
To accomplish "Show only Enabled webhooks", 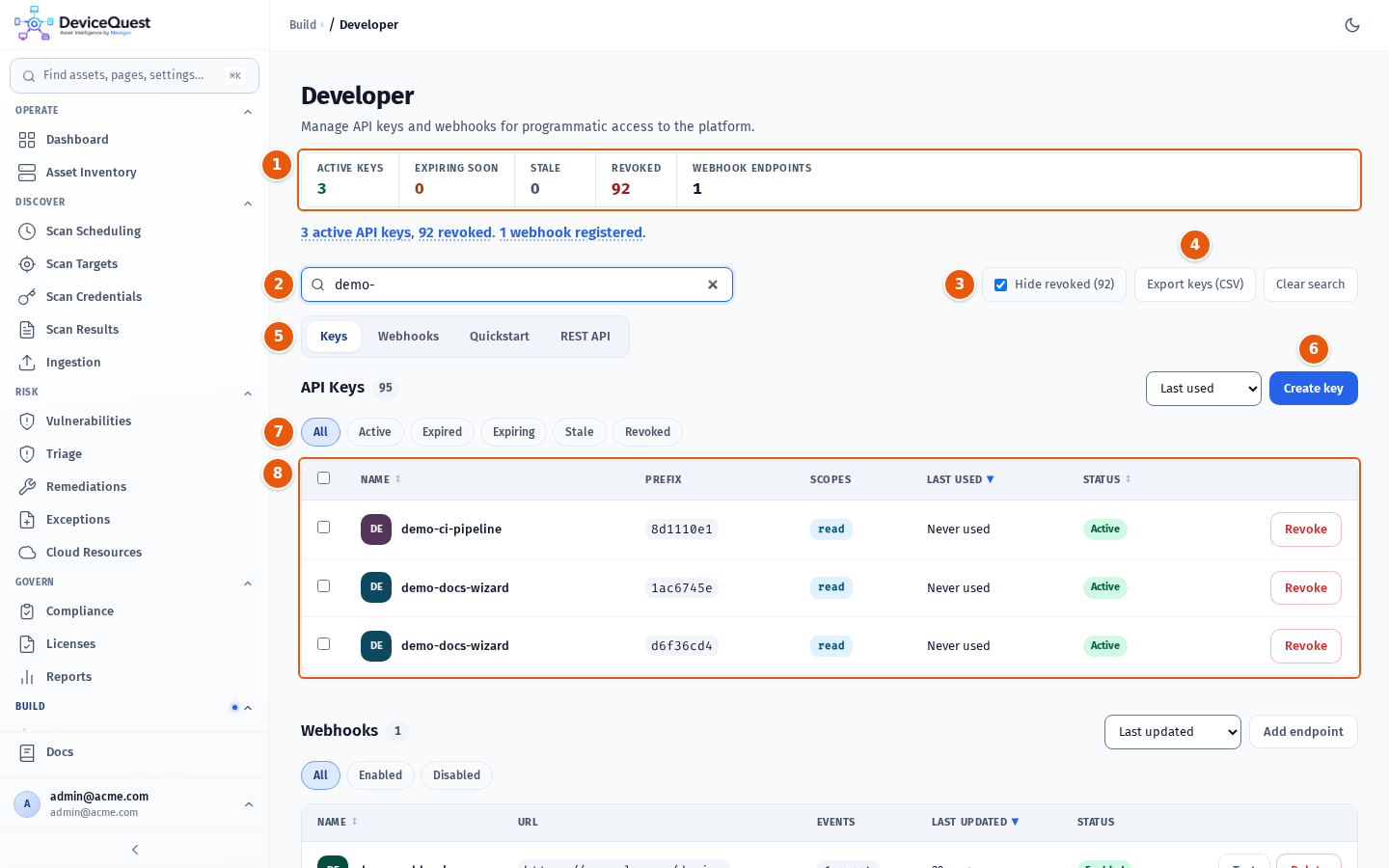I will click(x=380, y=775).
